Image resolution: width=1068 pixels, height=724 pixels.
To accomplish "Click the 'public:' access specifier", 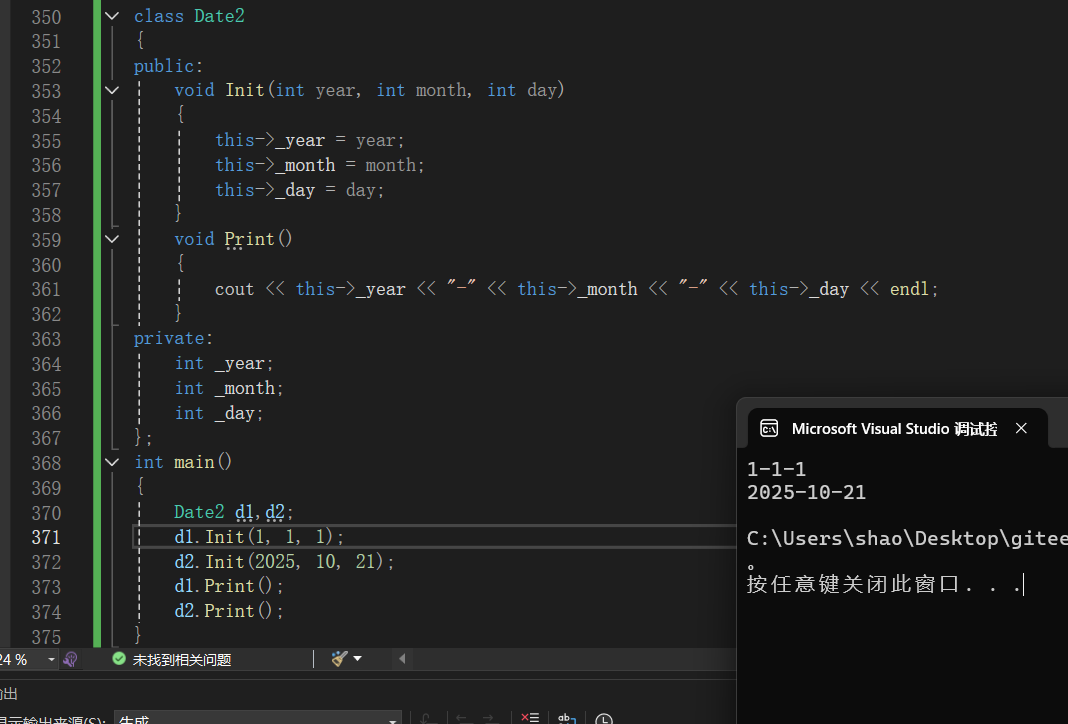I will 168,66.
